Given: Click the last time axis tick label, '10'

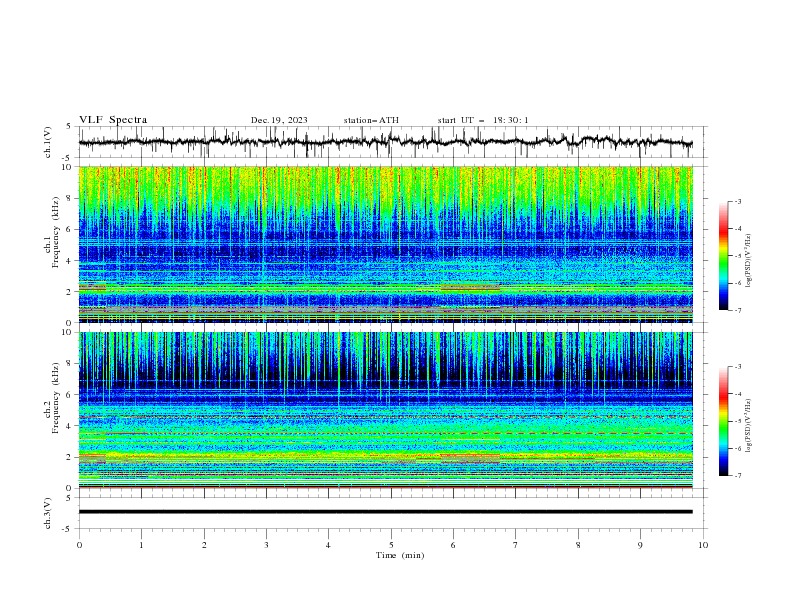Looking at the screenshot, I should click(x=703, y=545).
